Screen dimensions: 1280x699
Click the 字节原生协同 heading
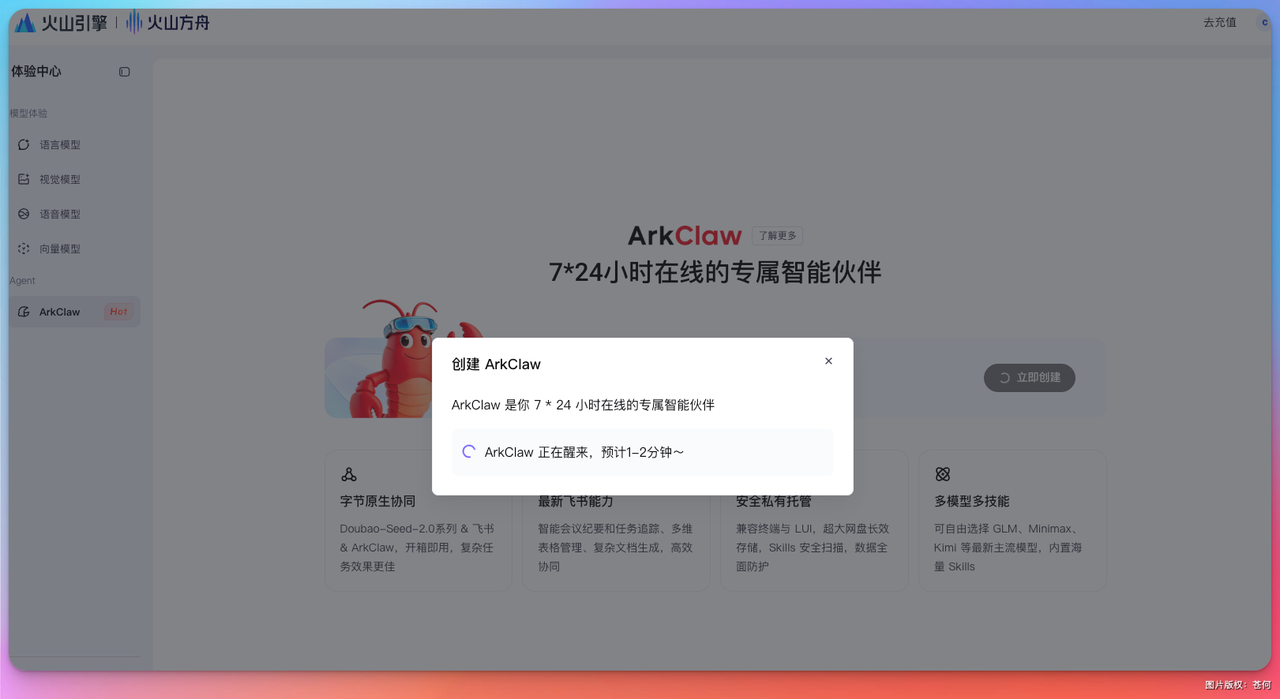[377, 501]
